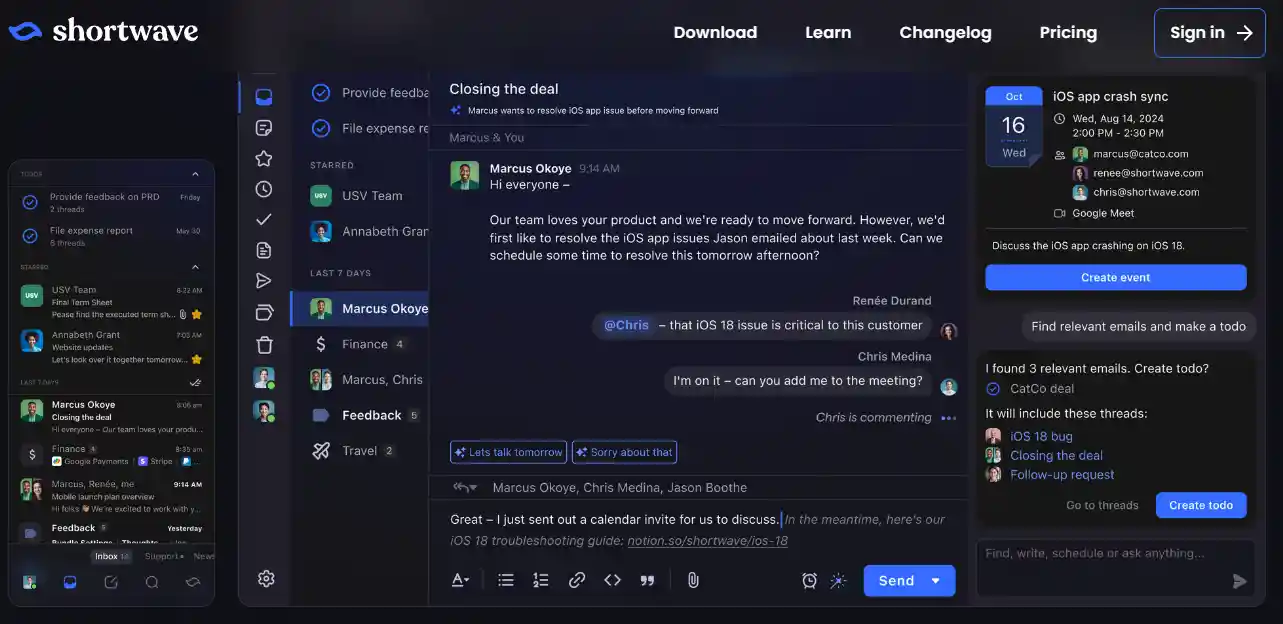This screenshot has height=624, width=1283.
Task: Open the Download page
Action: [715, 32]
